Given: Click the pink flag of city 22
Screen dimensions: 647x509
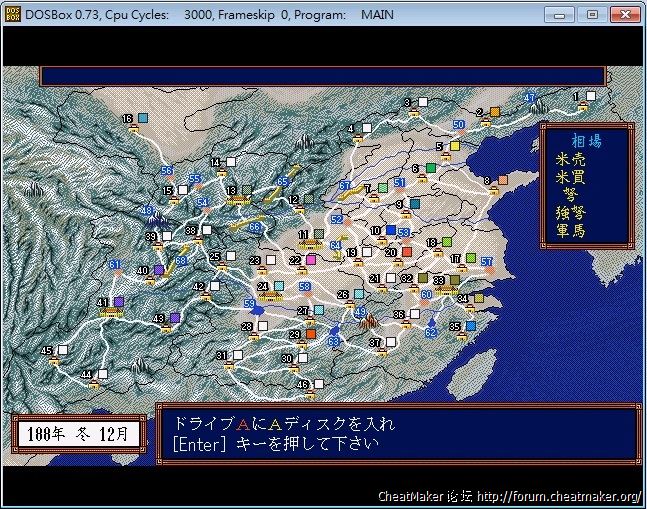Looking at the screenshot, I should [x=311, y=259].
